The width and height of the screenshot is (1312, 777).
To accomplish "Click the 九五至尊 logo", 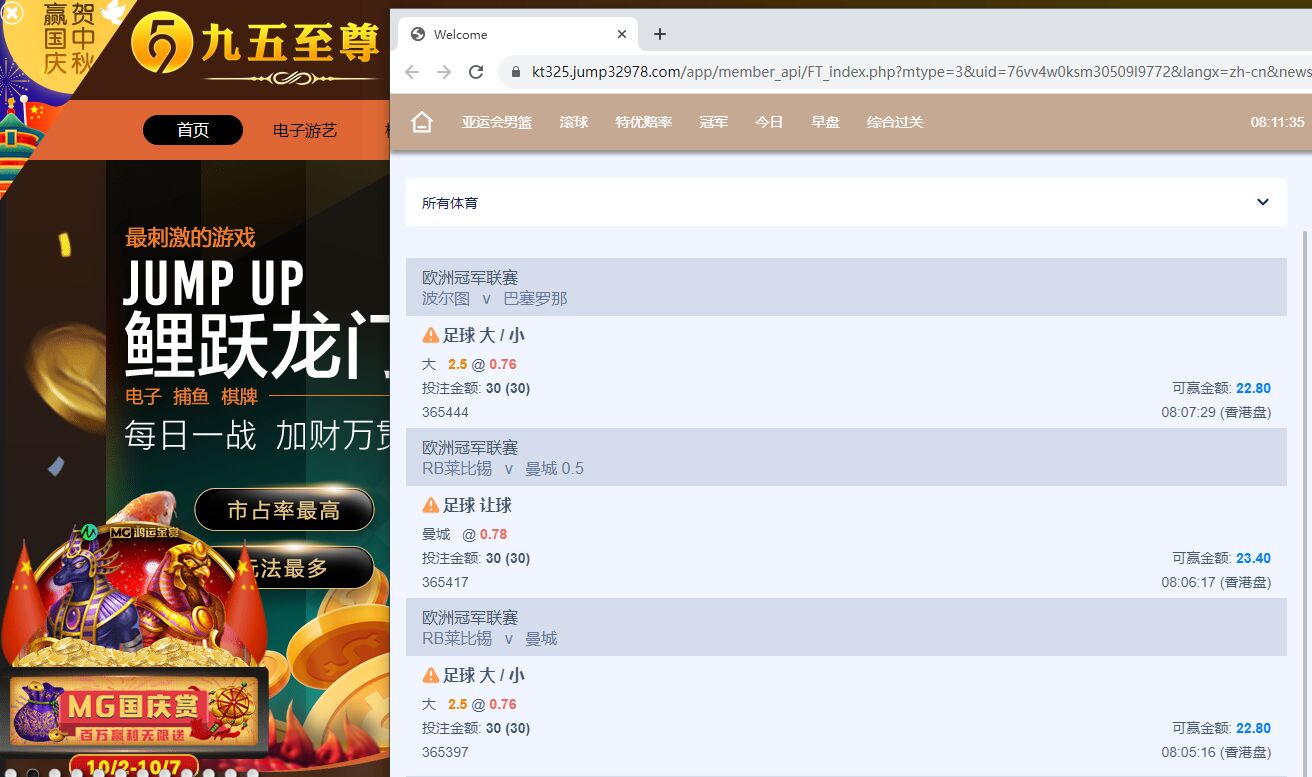I will pos(256,46).
